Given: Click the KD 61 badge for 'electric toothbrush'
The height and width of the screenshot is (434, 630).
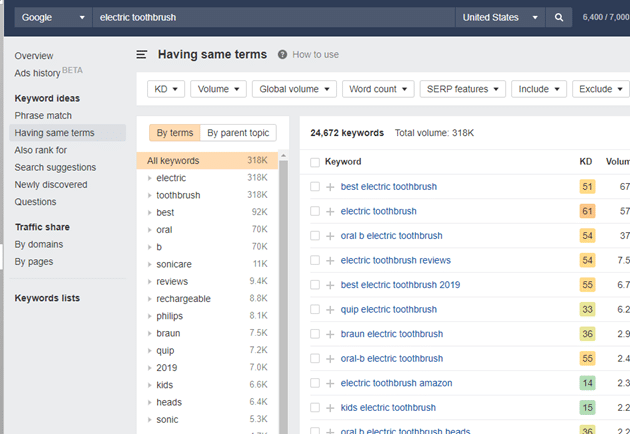Looking at the screenshot, I should [x=587, y=211].
